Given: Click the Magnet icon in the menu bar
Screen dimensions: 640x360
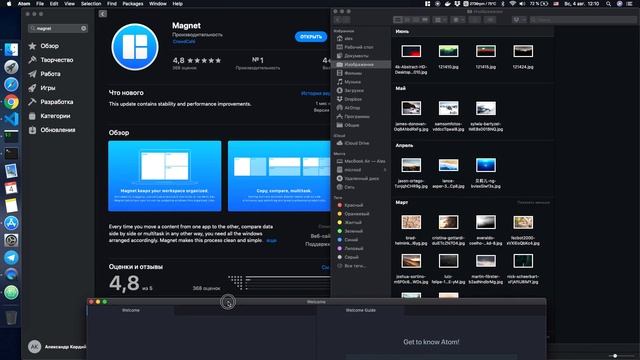Looking at the screenshot, I should 427,4.
